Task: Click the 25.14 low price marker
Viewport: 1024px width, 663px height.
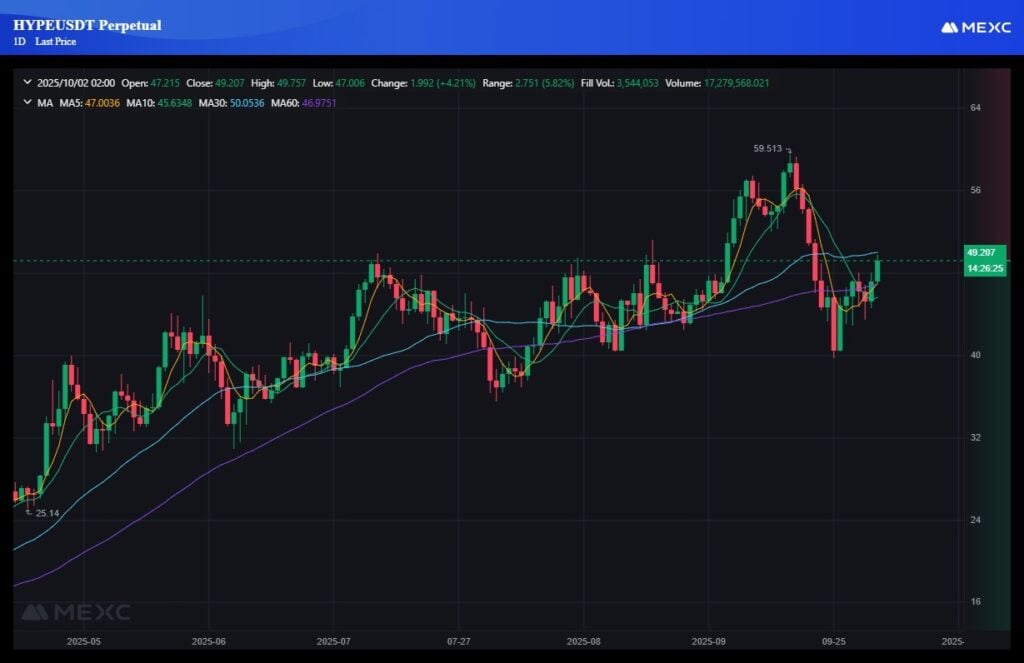Action: click(x=47, y=513)
